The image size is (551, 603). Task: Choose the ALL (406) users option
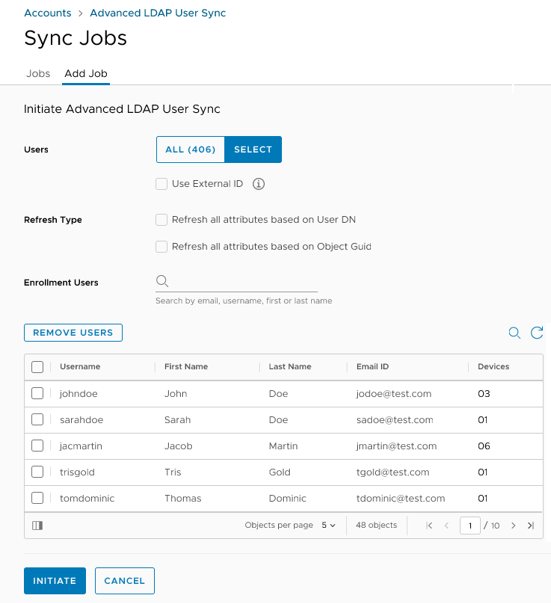click(x=190, y=150)
